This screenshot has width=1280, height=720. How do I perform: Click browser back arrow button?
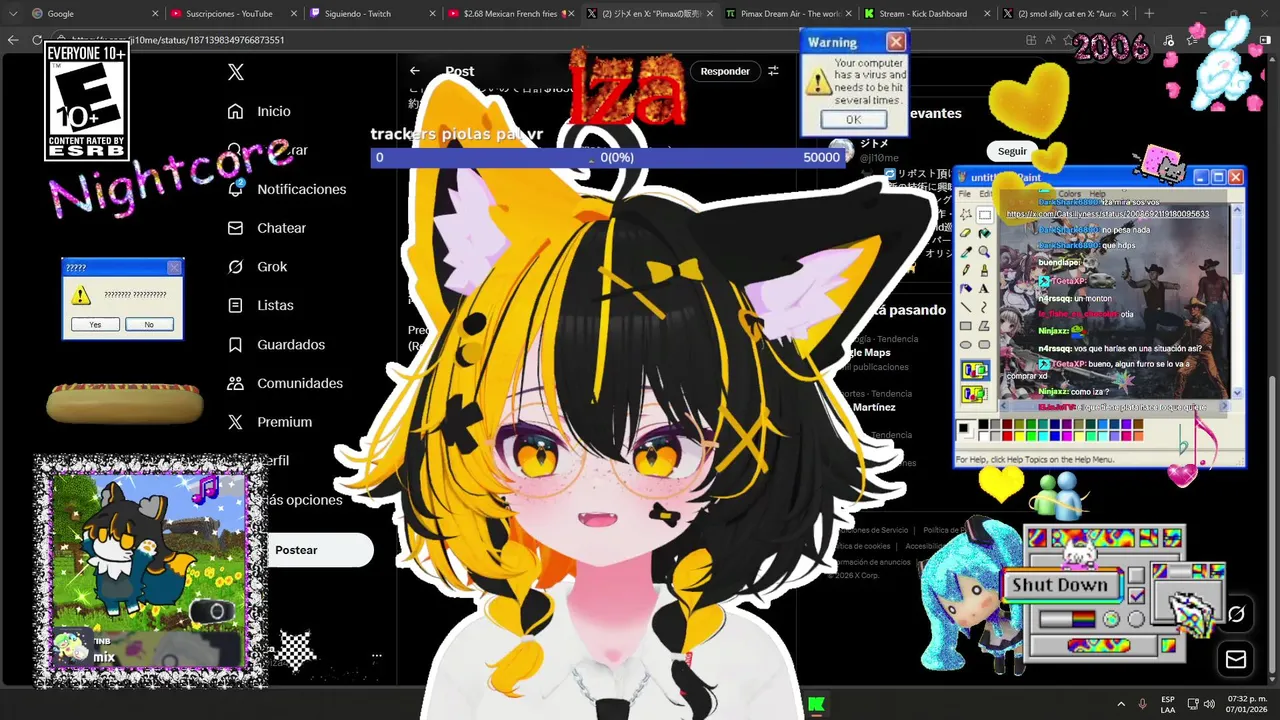13,40
